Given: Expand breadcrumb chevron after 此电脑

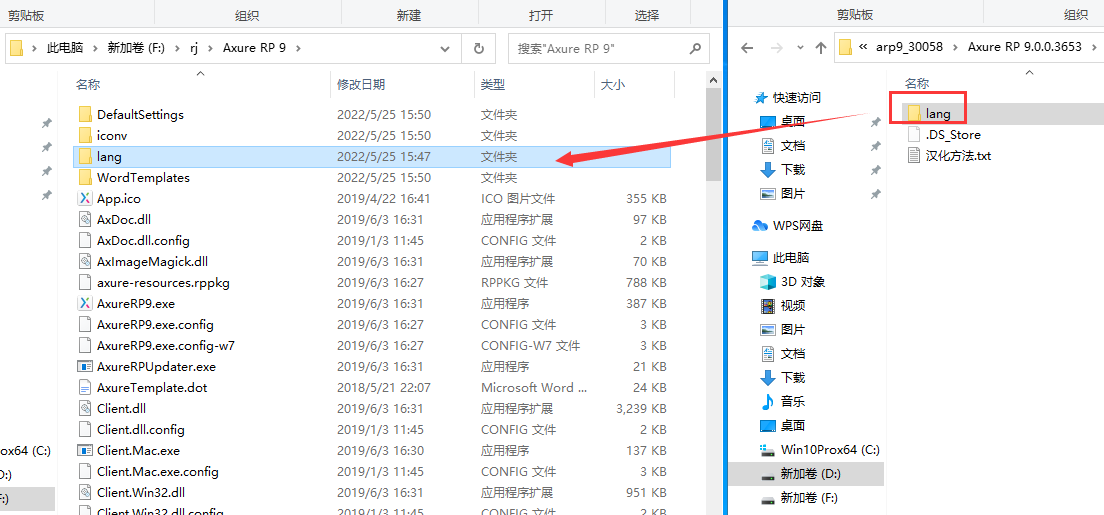Looking at the screenshot, I should tap(95, 49).
